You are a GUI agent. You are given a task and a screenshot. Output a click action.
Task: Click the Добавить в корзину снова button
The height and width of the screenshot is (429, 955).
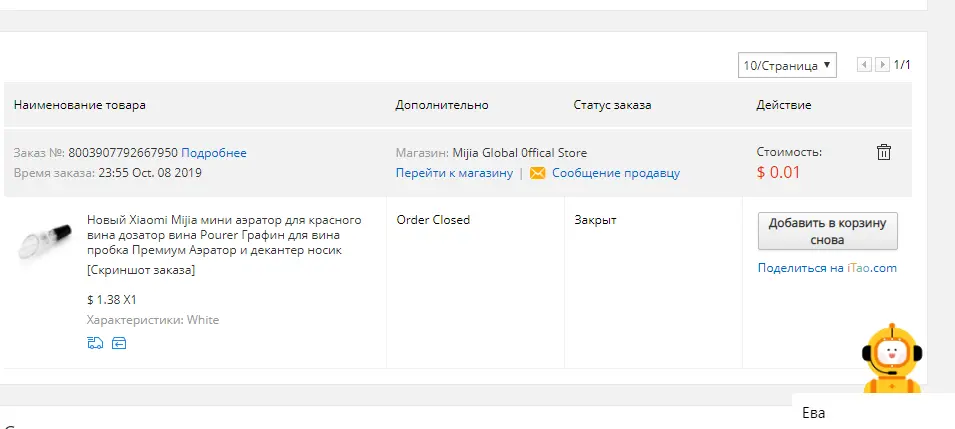(828, 231)
